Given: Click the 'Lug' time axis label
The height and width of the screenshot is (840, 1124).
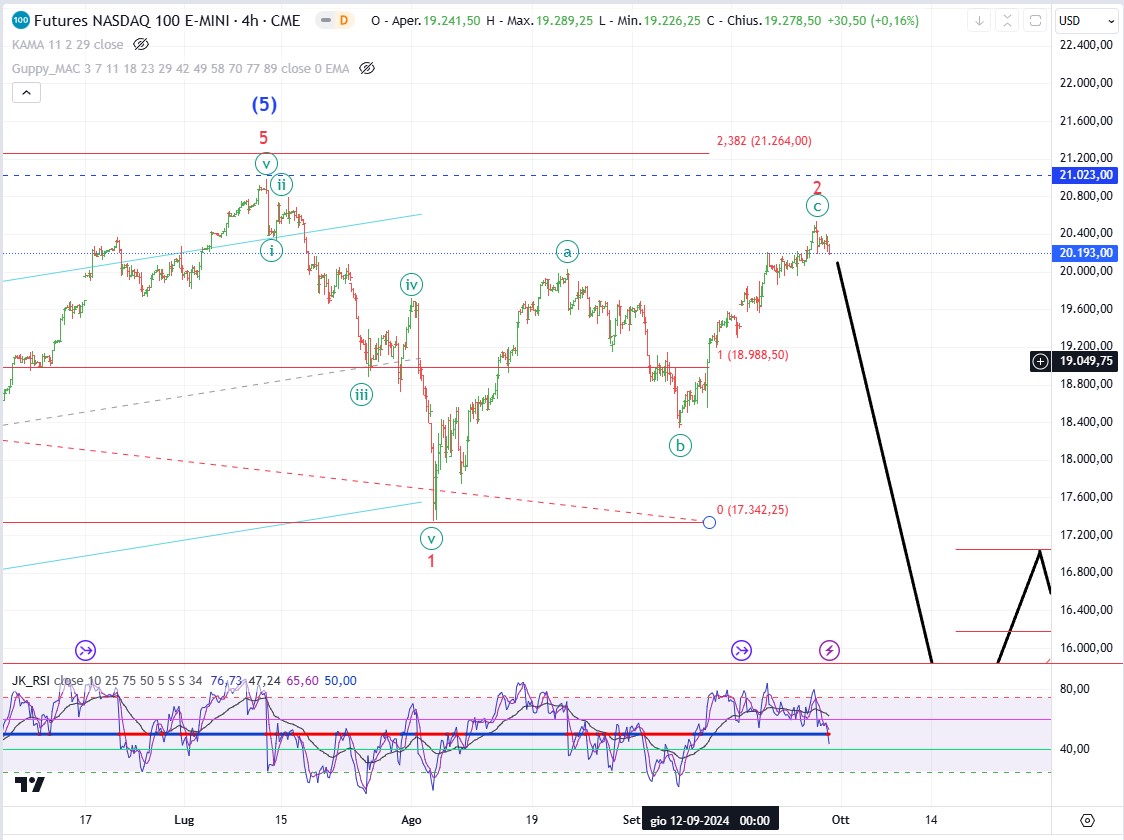Looking at the screenshot, I should [x=184, y=820].
